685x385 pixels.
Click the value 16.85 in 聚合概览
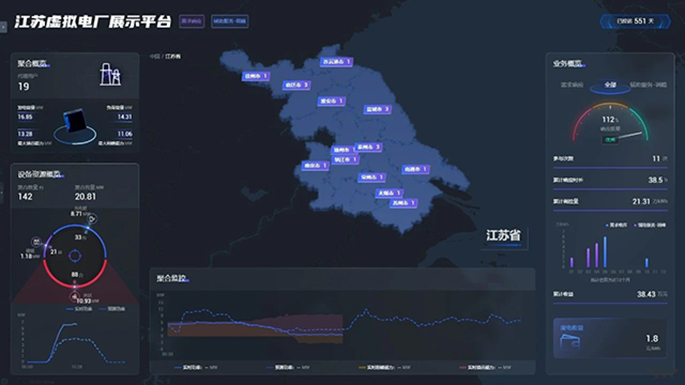[x=25, y=117]
